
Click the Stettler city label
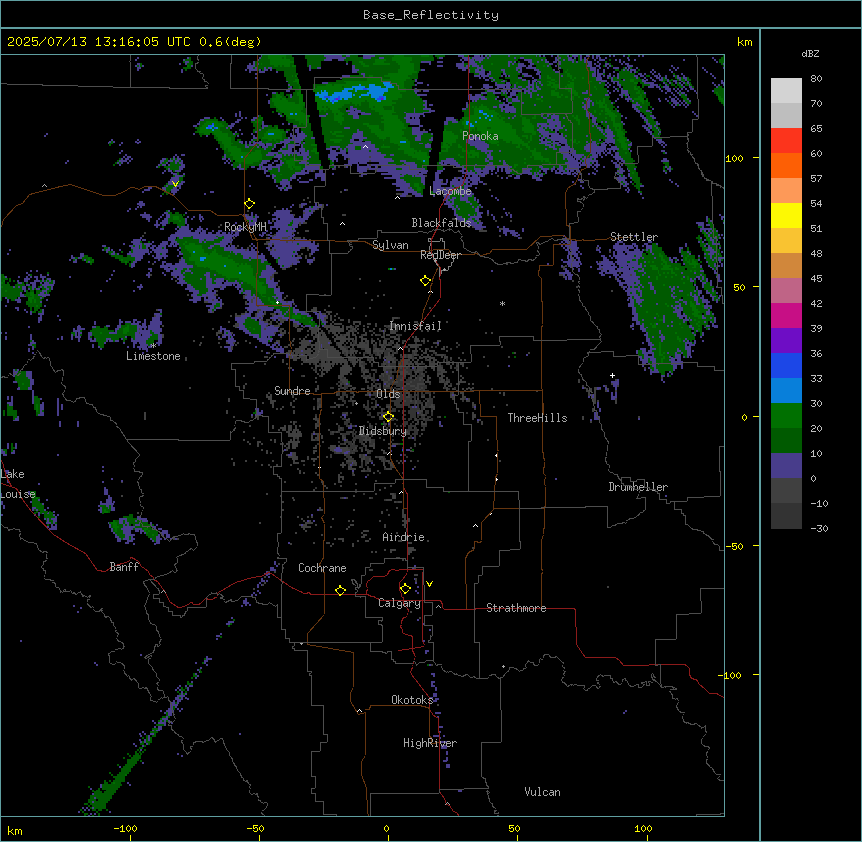click(634, 237)
